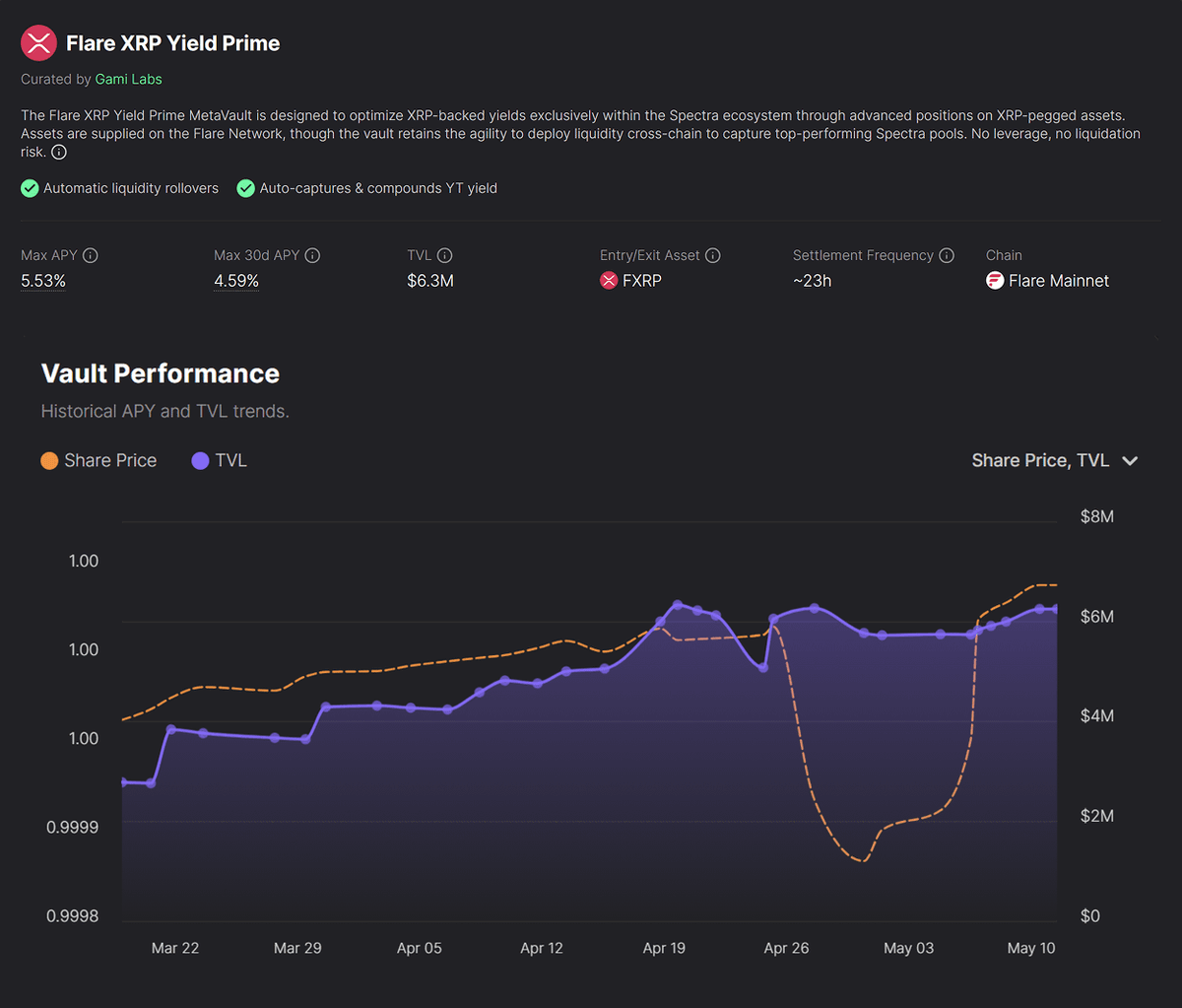Click info icon after description text
1182x1008 pixels.
(59, 152)
